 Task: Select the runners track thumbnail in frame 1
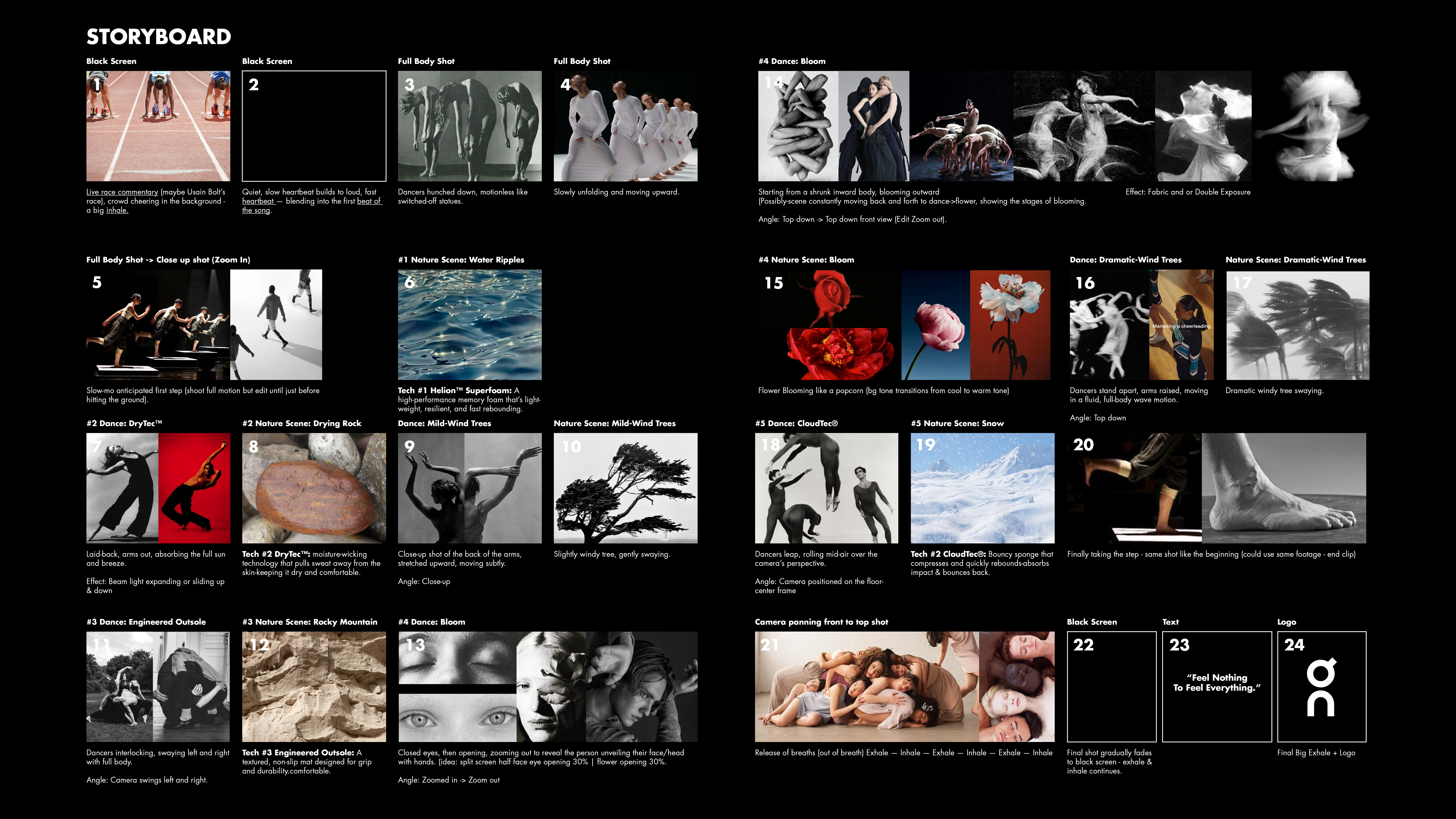[x=158, y=126]
